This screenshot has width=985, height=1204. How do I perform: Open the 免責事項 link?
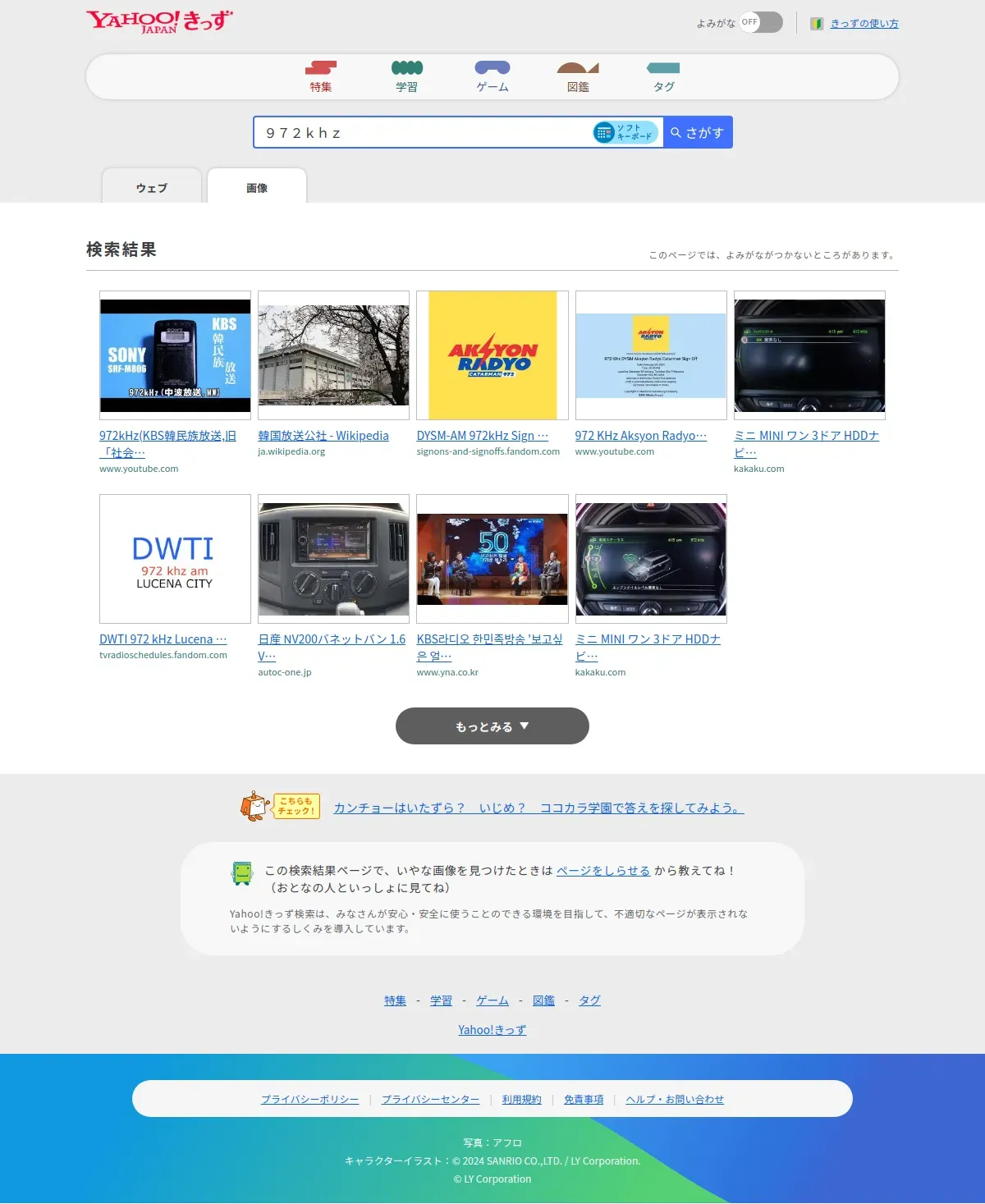[x=584, y=1100]
